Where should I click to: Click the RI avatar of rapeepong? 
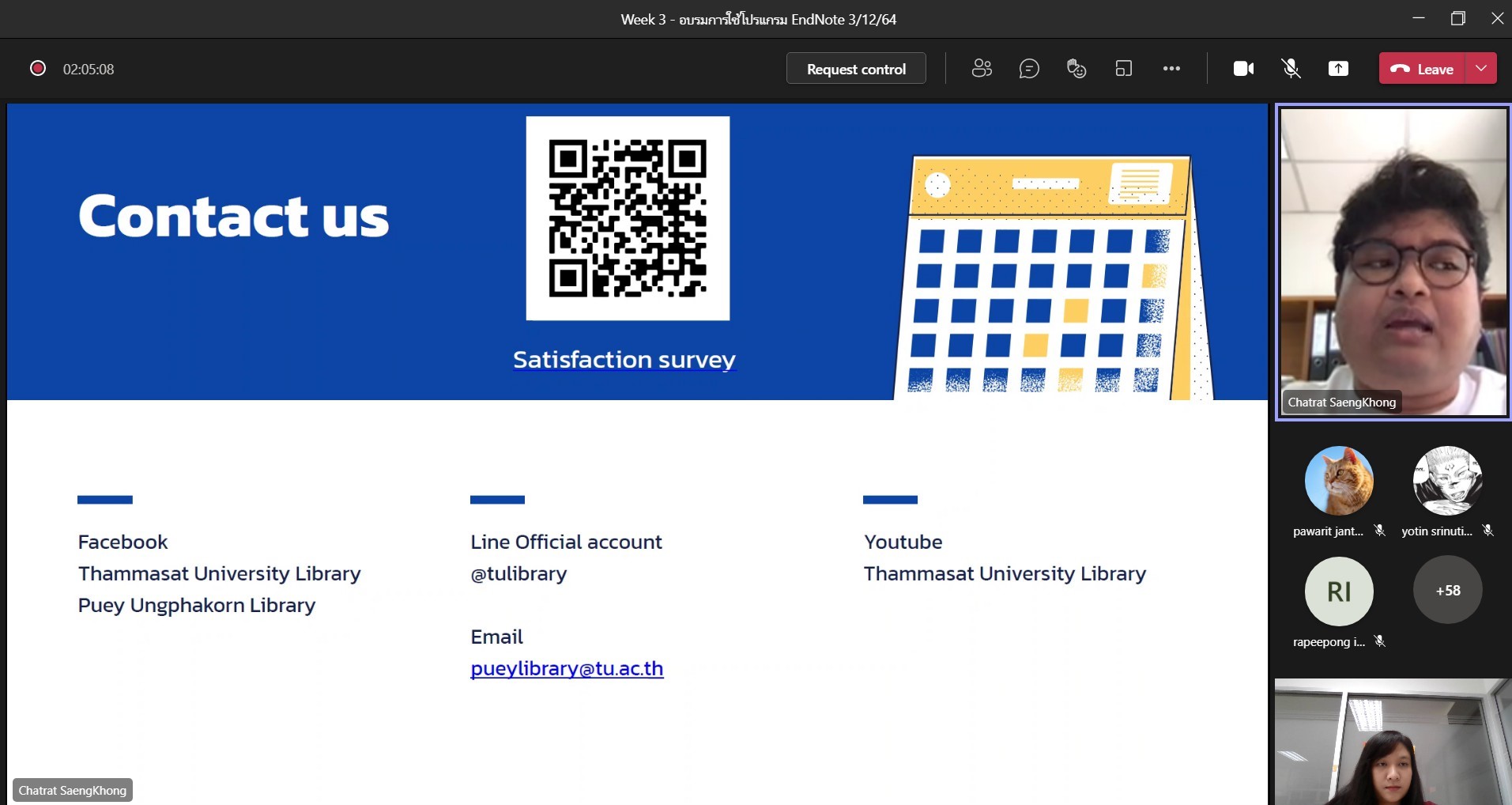[x=1339, y=591]
